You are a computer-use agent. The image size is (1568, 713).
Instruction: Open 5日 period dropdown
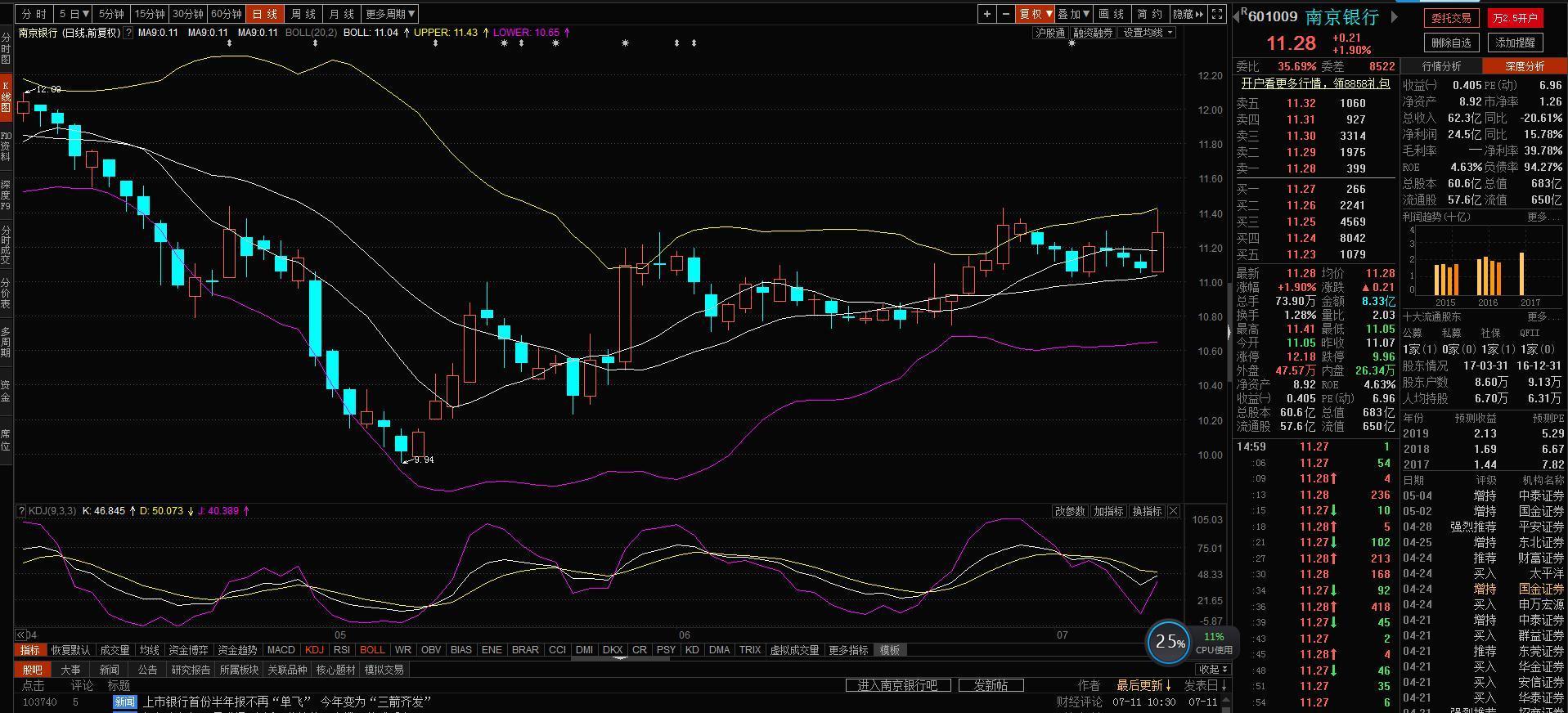[74, 14]
